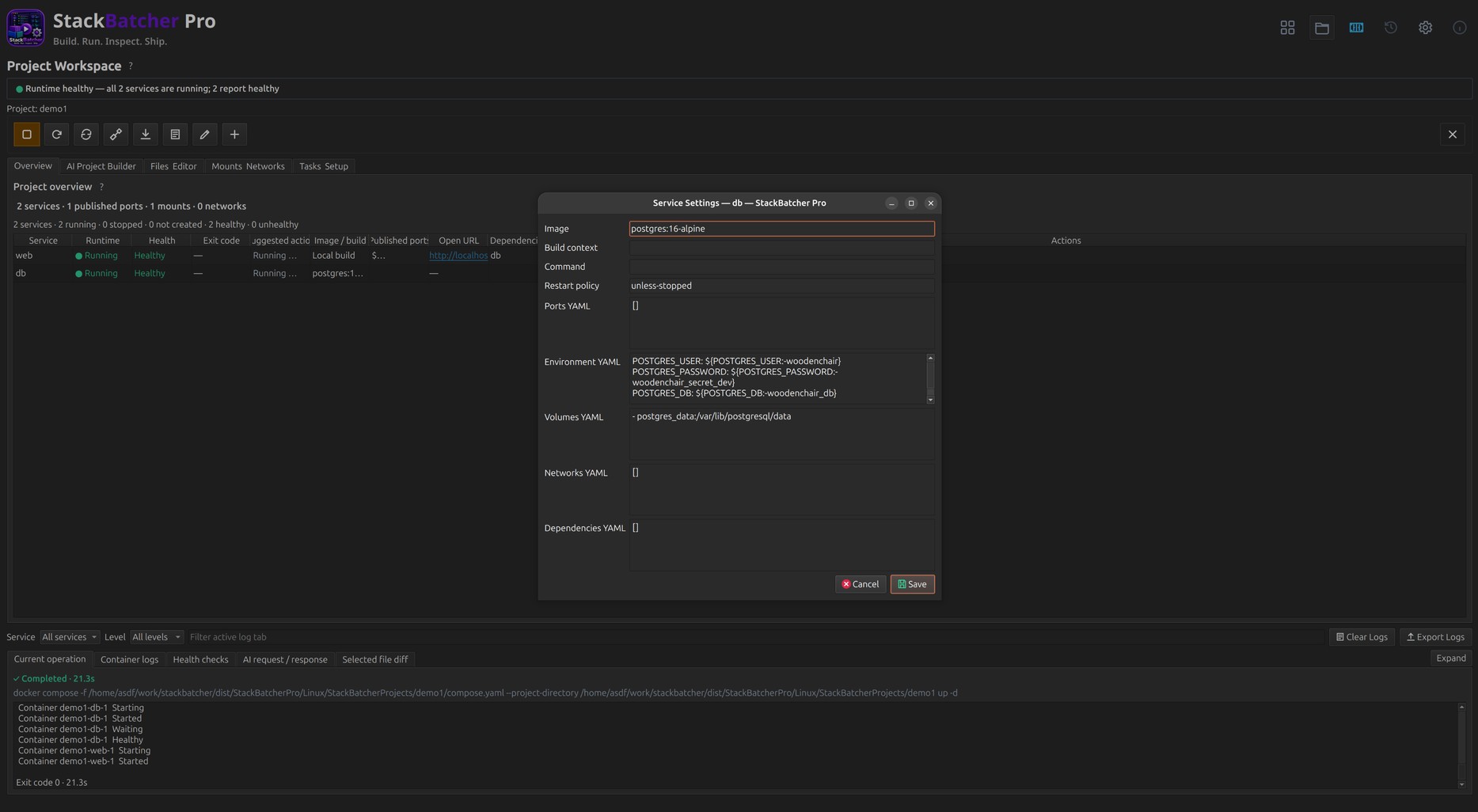Image resolution: width=1478 pixels, height=812 pixels.
Task: Click the restart arrow icon in project toolbar
Action: click(x=56, y=135)
